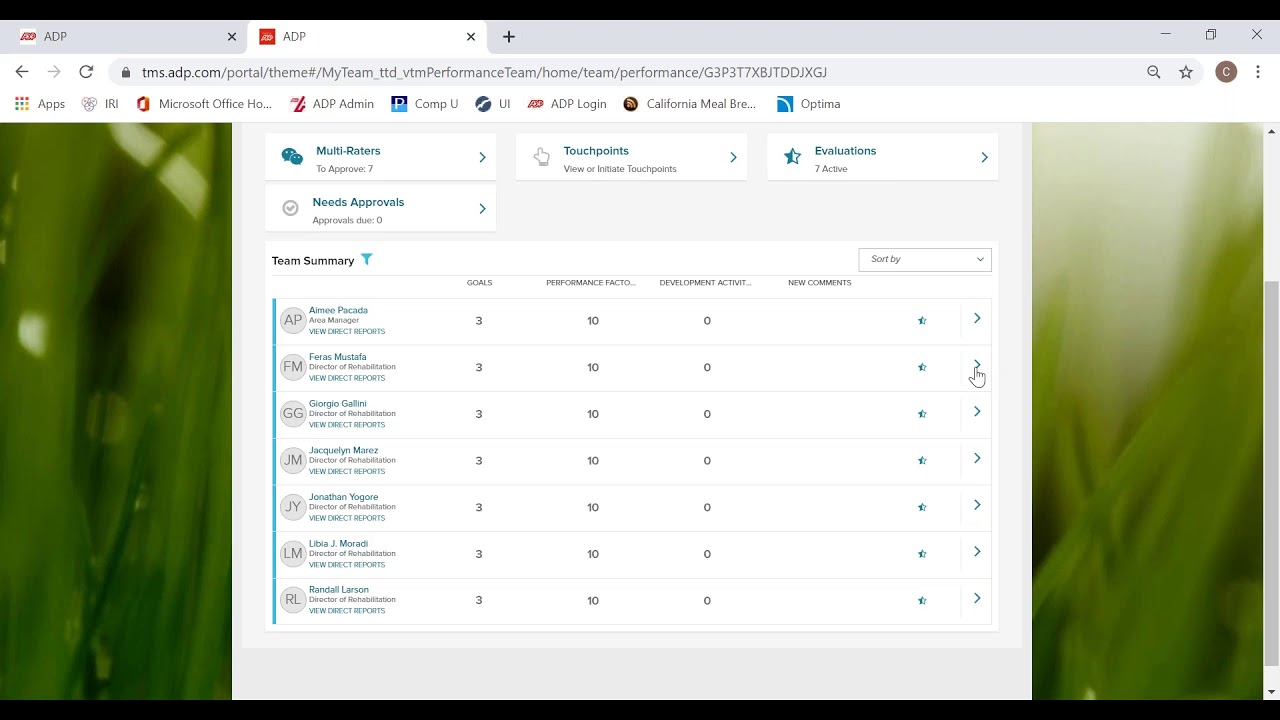Open the Chrome profile avatar C
This screenshot has height=720, width=1280.
[1226, 72]
